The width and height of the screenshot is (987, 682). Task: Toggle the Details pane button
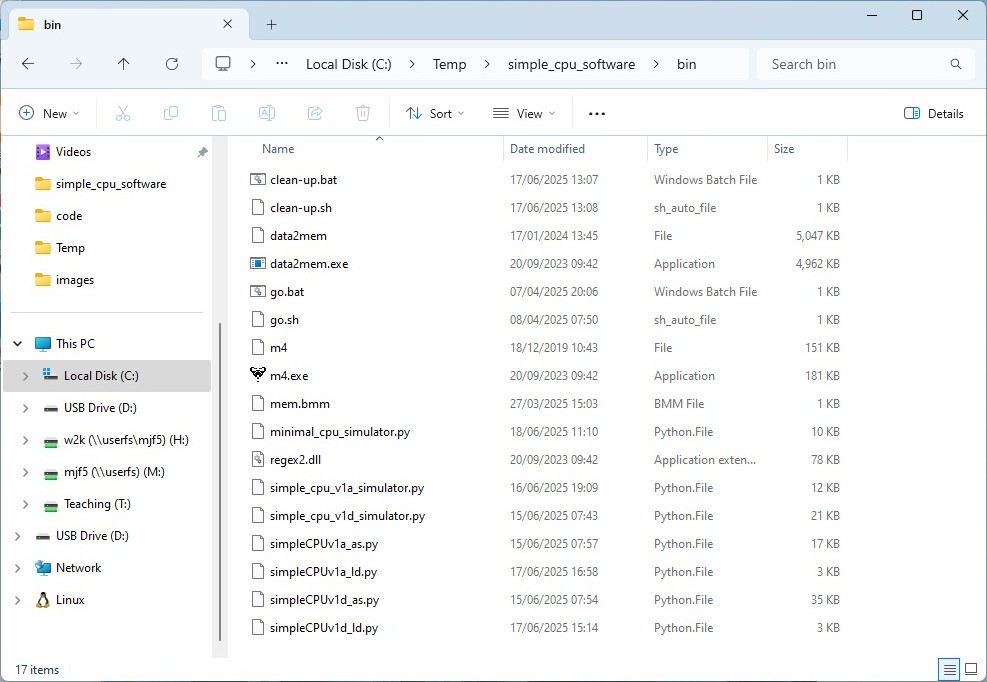coord(934,114)
